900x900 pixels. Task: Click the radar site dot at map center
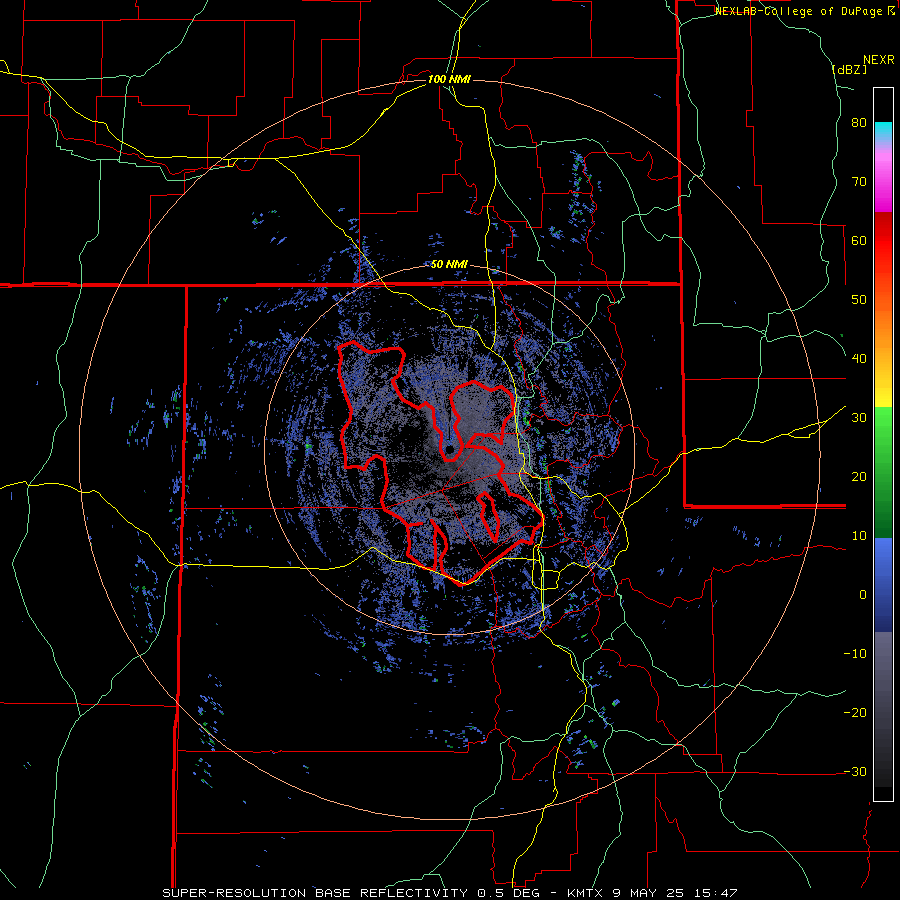[449, 449]
